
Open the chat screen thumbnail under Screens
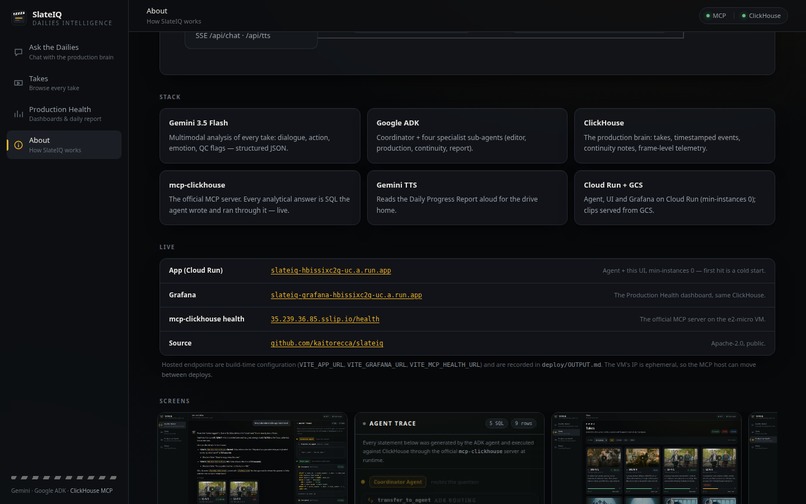[252, 458]
